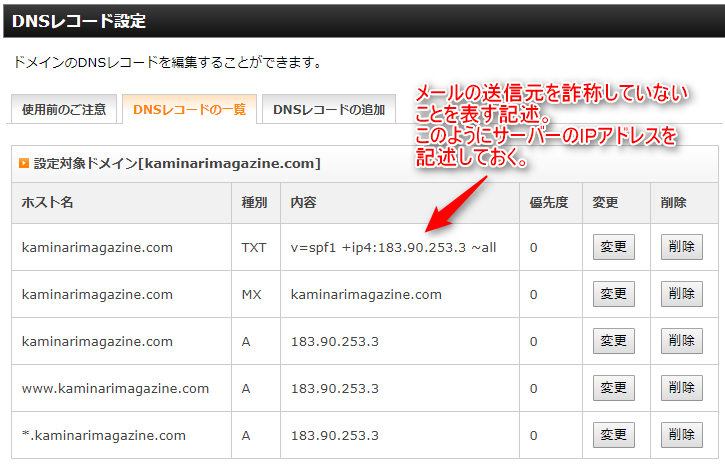Edit the *.kaminarimagazine.com wildcard record

(x=613, y=435)
